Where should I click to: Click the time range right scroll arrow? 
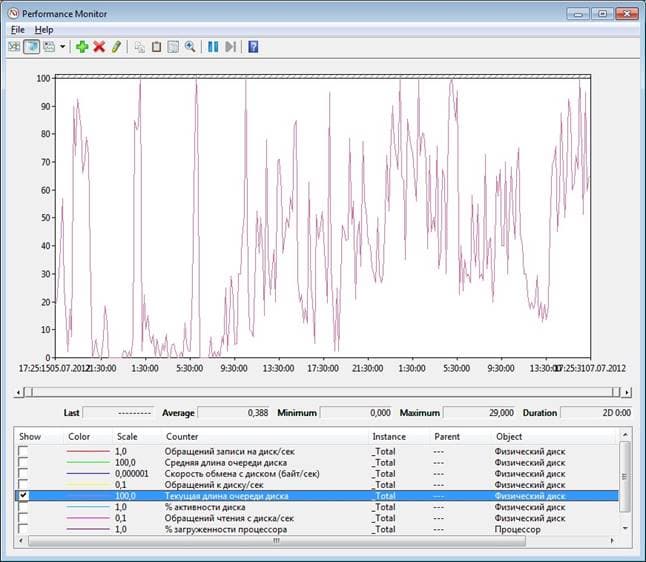coord(626,393)
